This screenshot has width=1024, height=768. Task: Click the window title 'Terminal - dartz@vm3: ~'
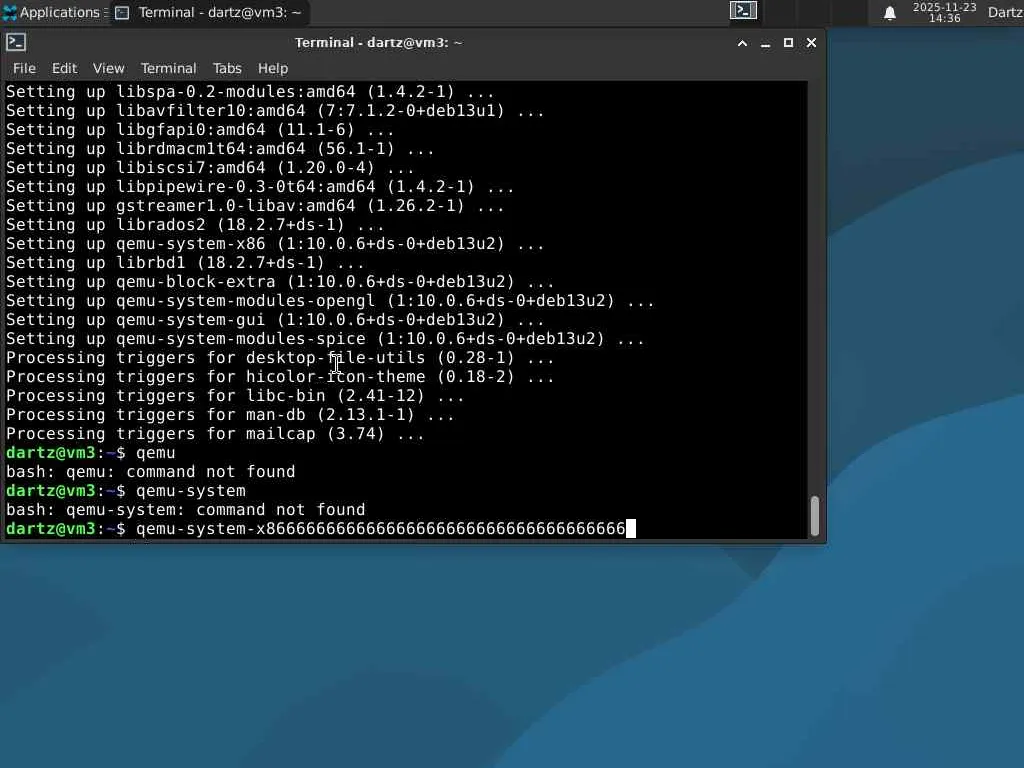click(x=378, y=43)
